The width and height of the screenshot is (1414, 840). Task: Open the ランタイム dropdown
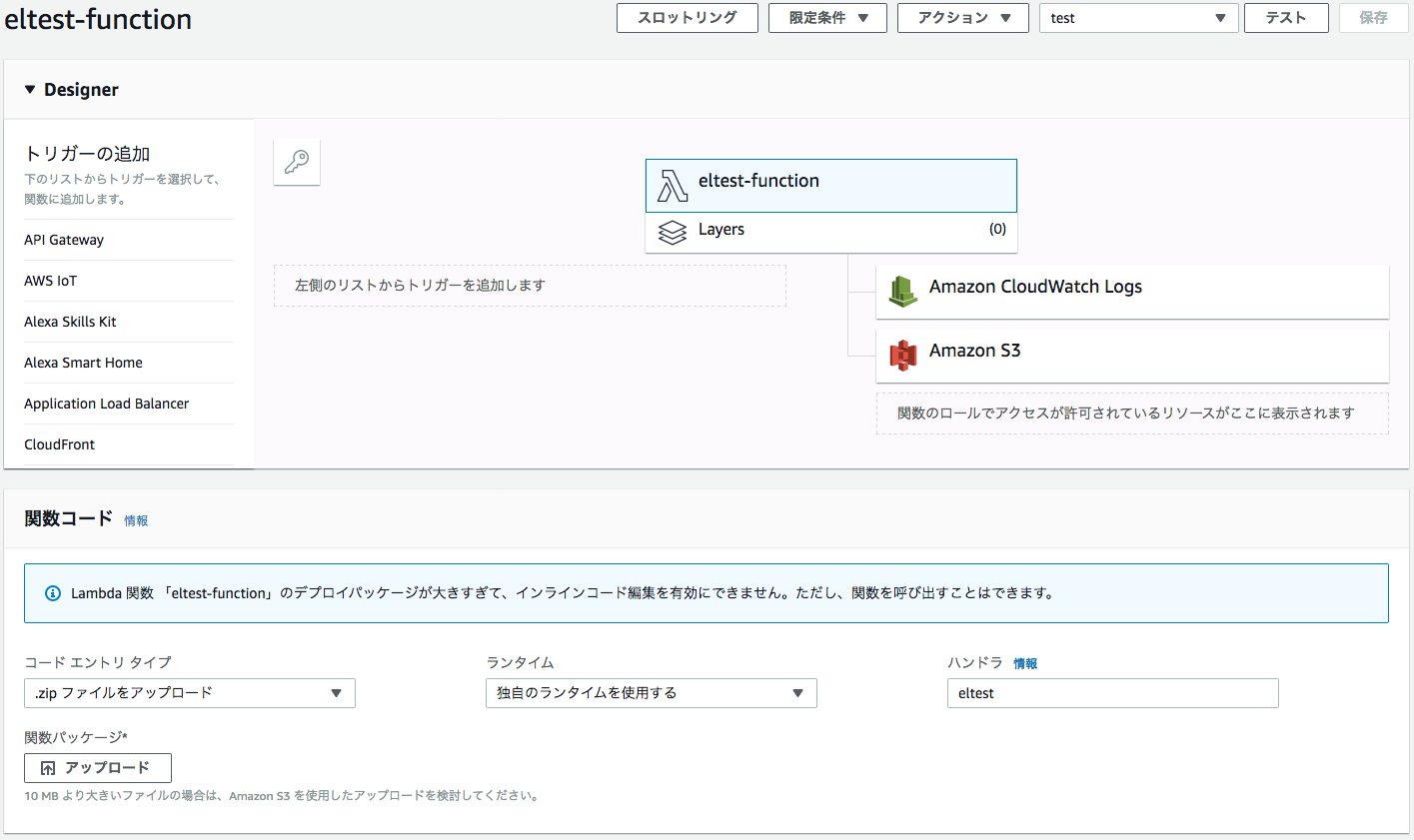pos(651,692)
